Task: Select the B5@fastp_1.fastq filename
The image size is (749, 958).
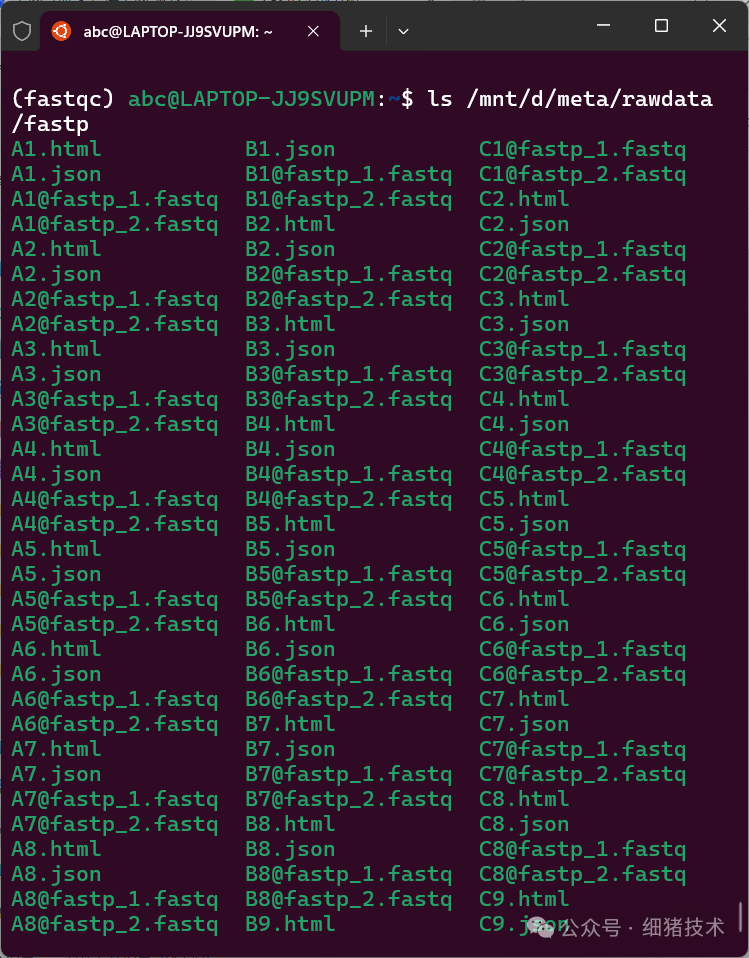Action: tap(348, 573)
